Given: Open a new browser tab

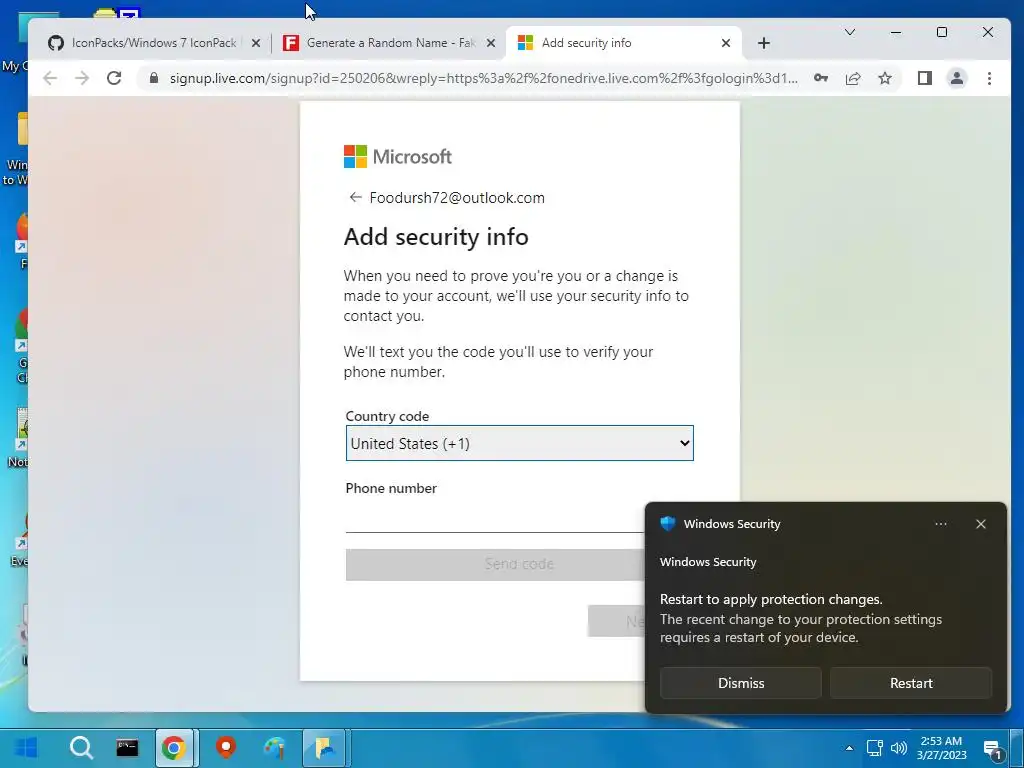Looking at the screenshot, I should (x=763, y=43).
